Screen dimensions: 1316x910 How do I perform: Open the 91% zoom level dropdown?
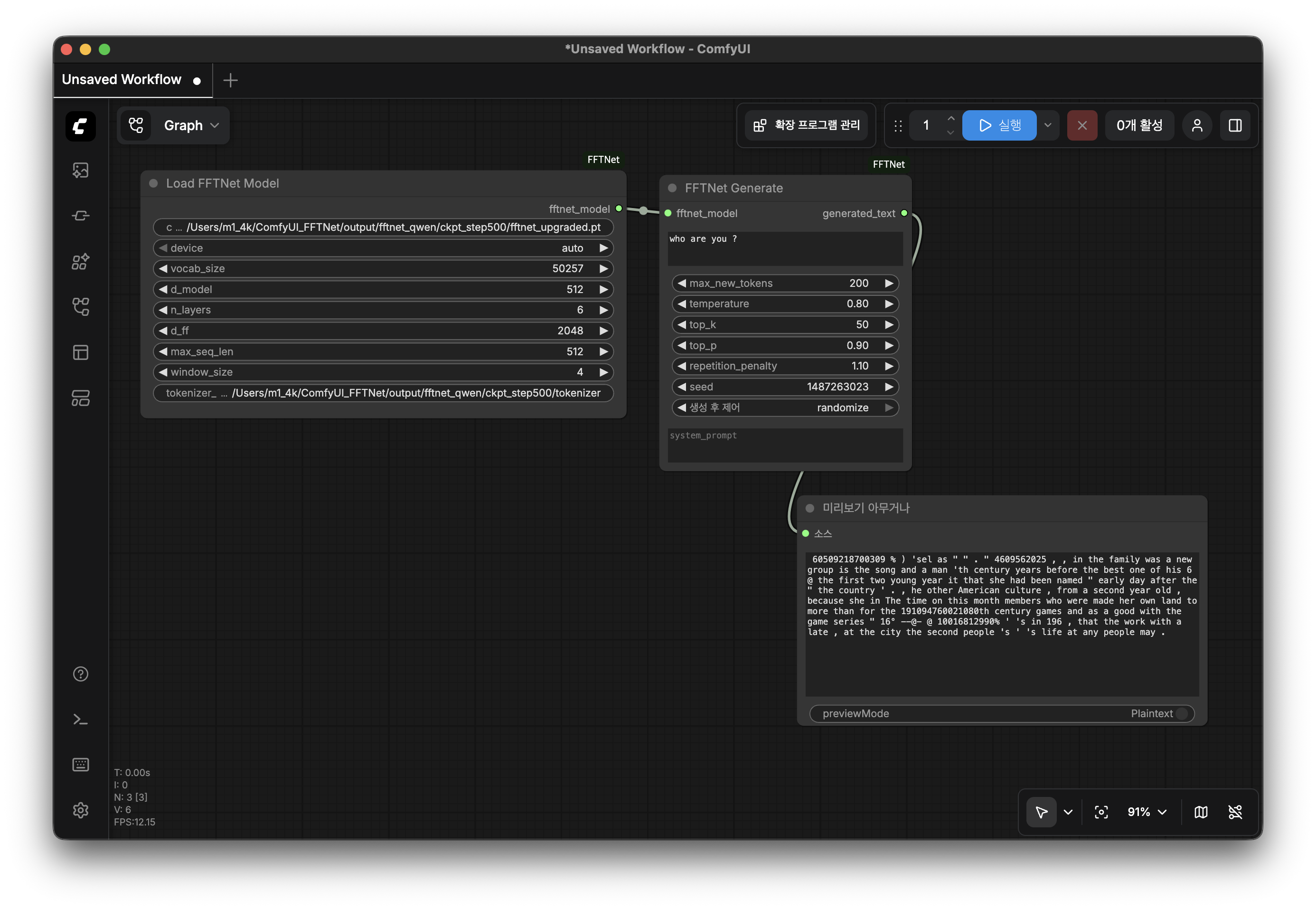1147,812
